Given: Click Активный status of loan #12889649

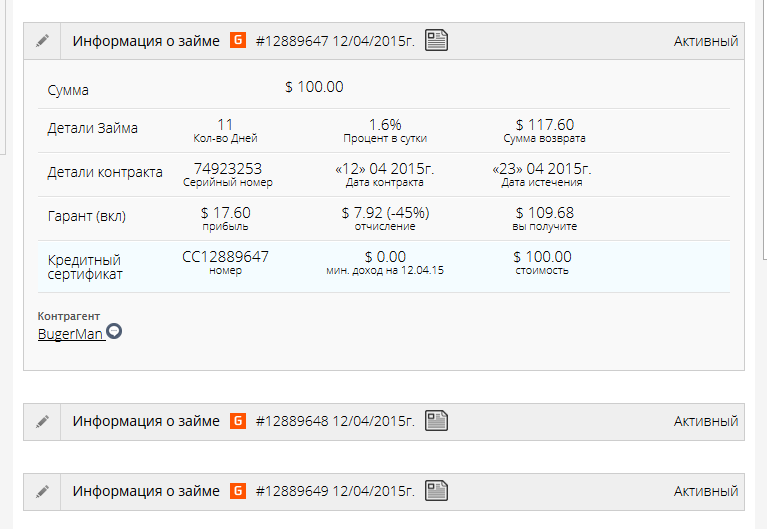Looking at the screenshot, I should 706,491.
